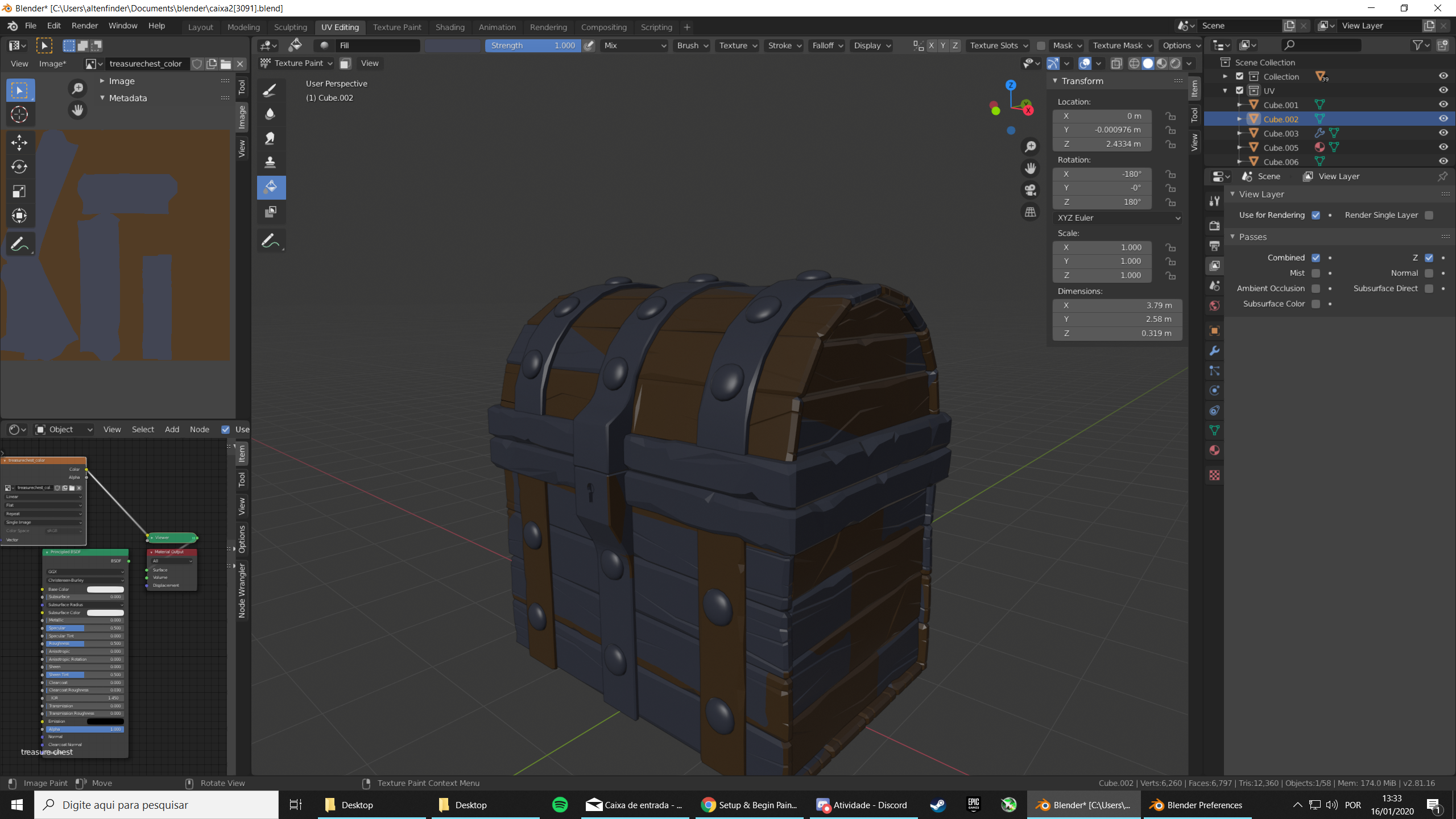
Task: Select the Clone stamp tool
Action: point(270,163)
